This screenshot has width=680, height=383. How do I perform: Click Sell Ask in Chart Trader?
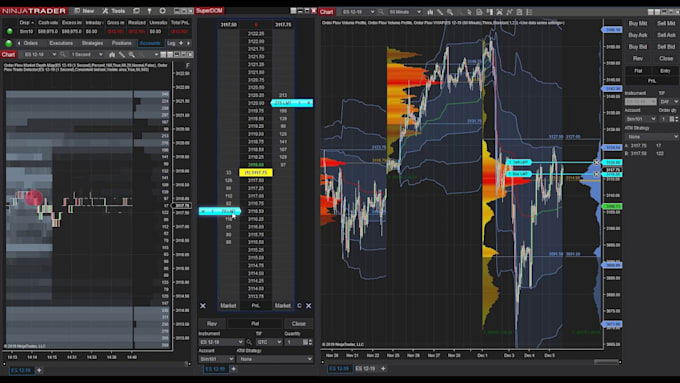666,35
